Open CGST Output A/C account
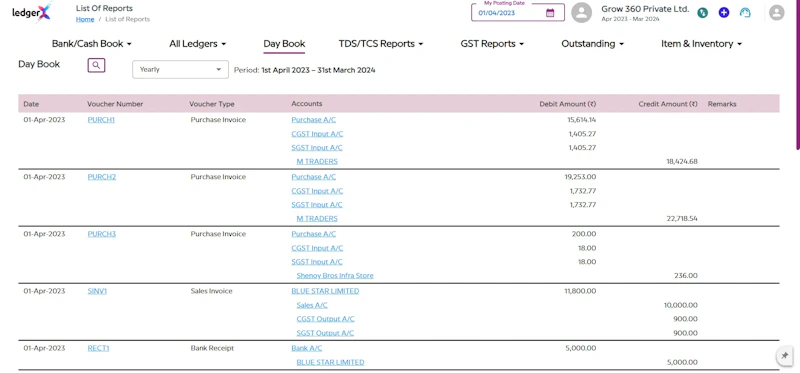Viewport: 800px width, 373px height. pyautogui.click(x=326, y=319)
